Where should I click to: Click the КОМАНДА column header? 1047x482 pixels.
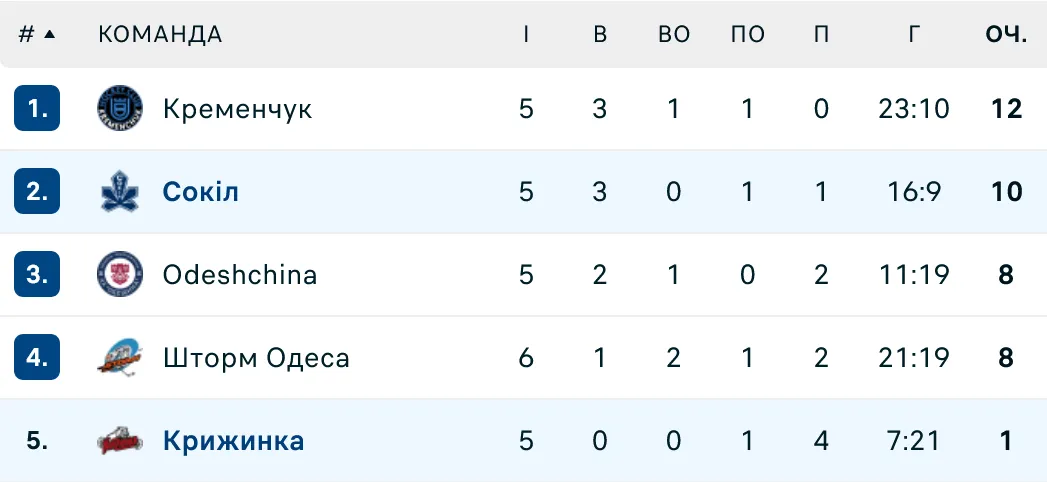tap(160, 34)
